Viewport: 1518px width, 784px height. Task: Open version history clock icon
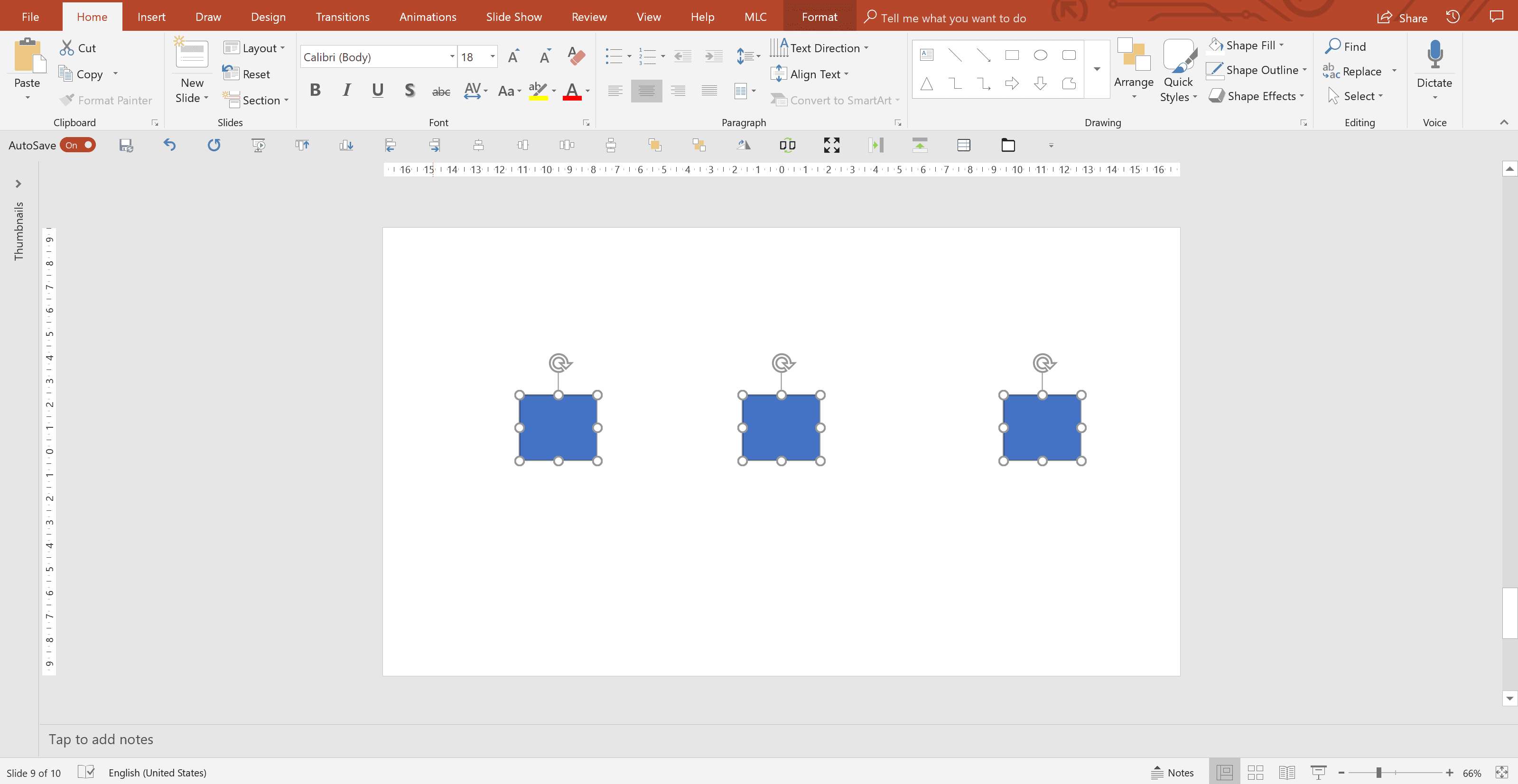click(x=1453, y=17)
